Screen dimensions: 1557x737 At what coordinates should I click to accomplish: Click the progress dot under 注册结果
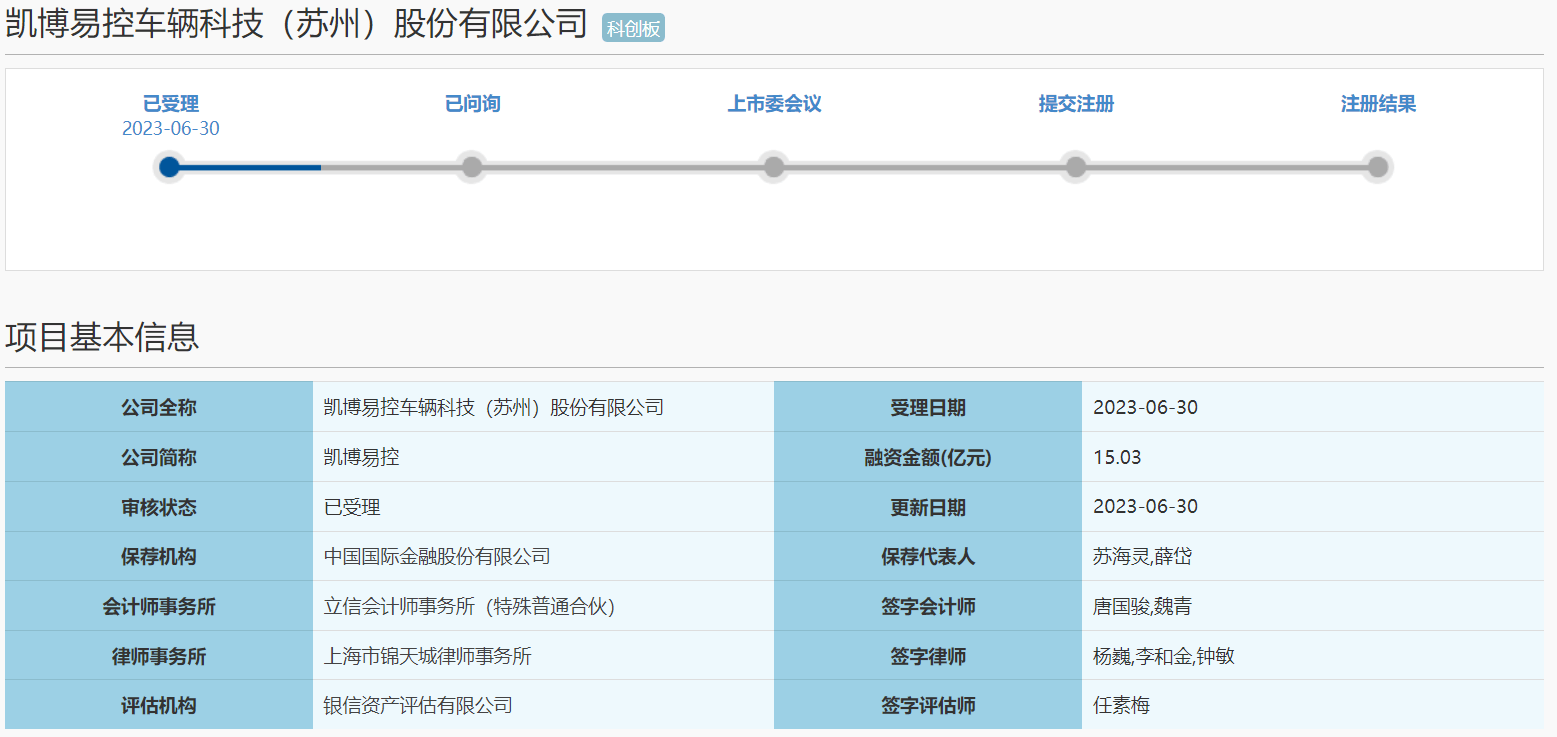[x=1378, y=167]
